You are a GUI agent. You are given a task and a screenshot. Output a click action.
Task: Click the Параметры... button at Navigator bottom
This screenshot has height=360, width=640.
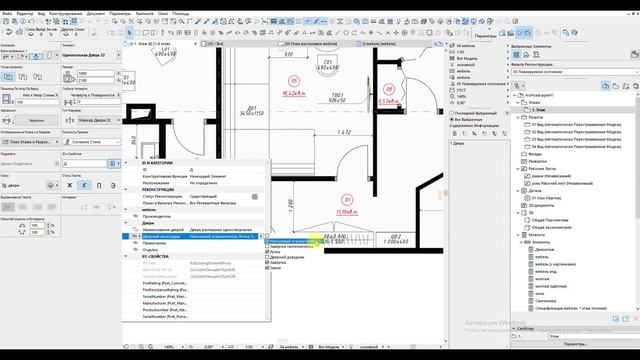pos(575,344)
